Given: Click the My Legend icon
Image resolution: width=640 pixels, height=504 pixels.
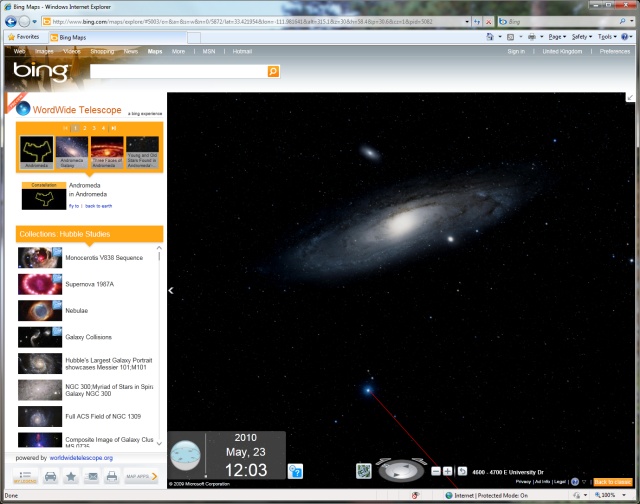Looking at the screenshot, I should point(25,476).
